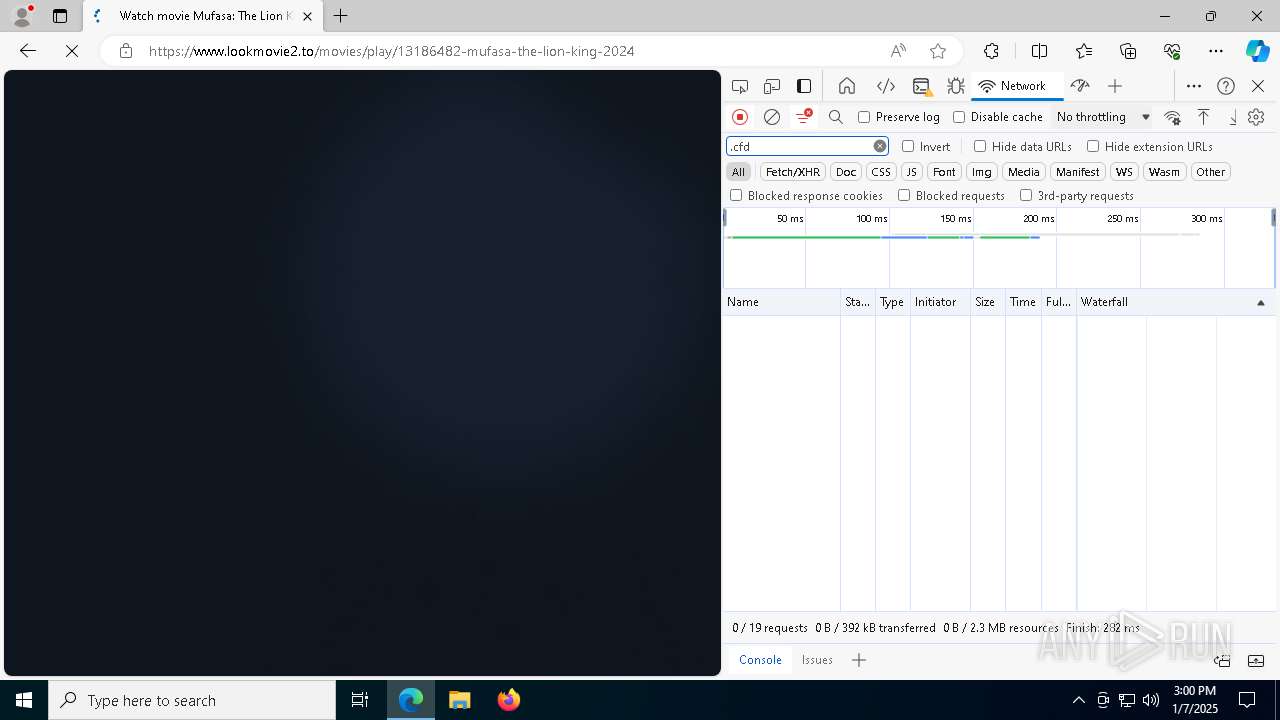Open Network settings gear icon
Image resolution: width=1280 pixels, height=720 pixels.
click(x=1257, y=117)
